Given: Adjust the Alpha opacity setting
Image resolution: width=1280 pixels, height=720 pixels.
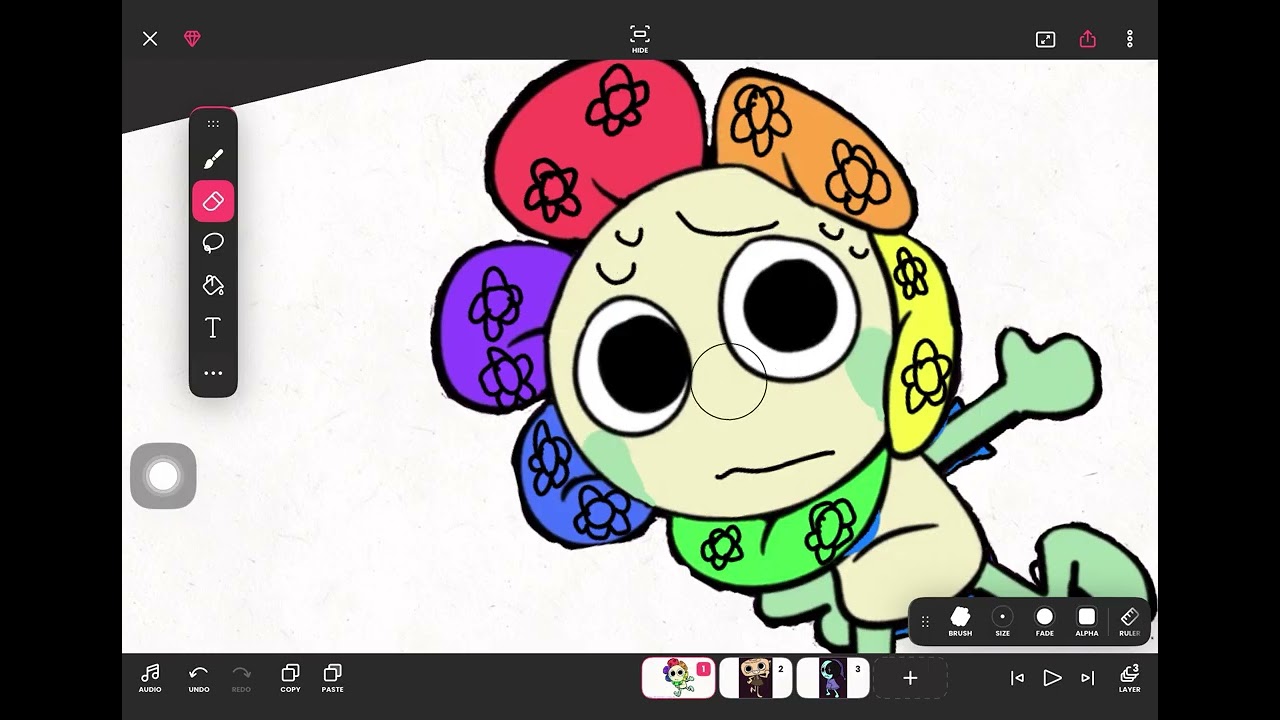Looking at the screenshot, I should [1087, 621].
